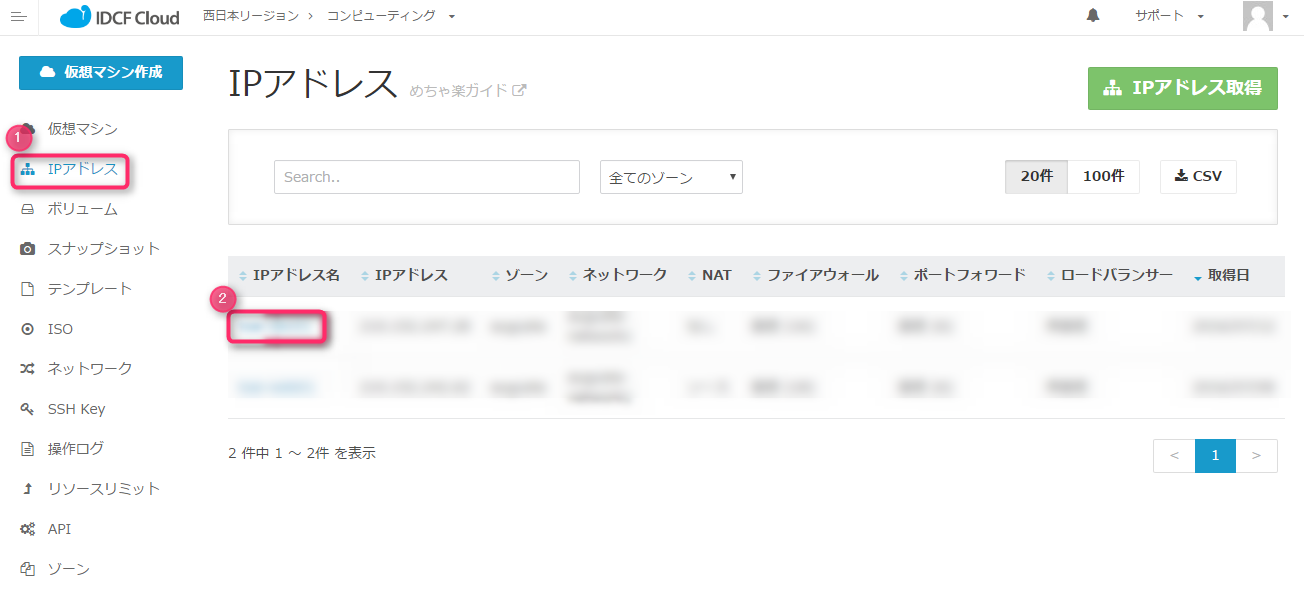1304x589 pixels.
Task: Open the サポート dropdown menu
Action: click(x=1169, y=16)
